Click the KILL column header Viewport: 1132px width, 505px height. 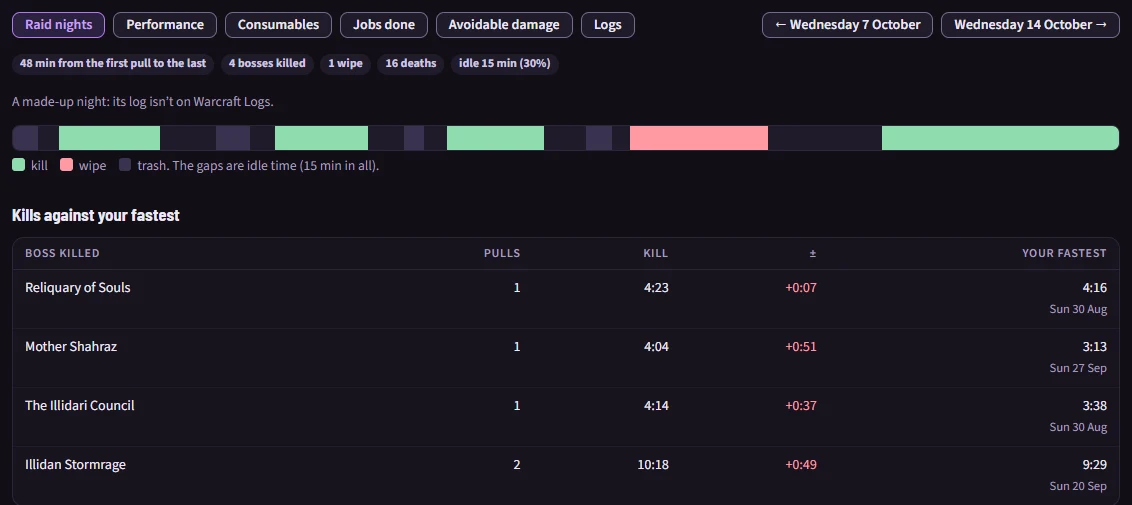656,253
